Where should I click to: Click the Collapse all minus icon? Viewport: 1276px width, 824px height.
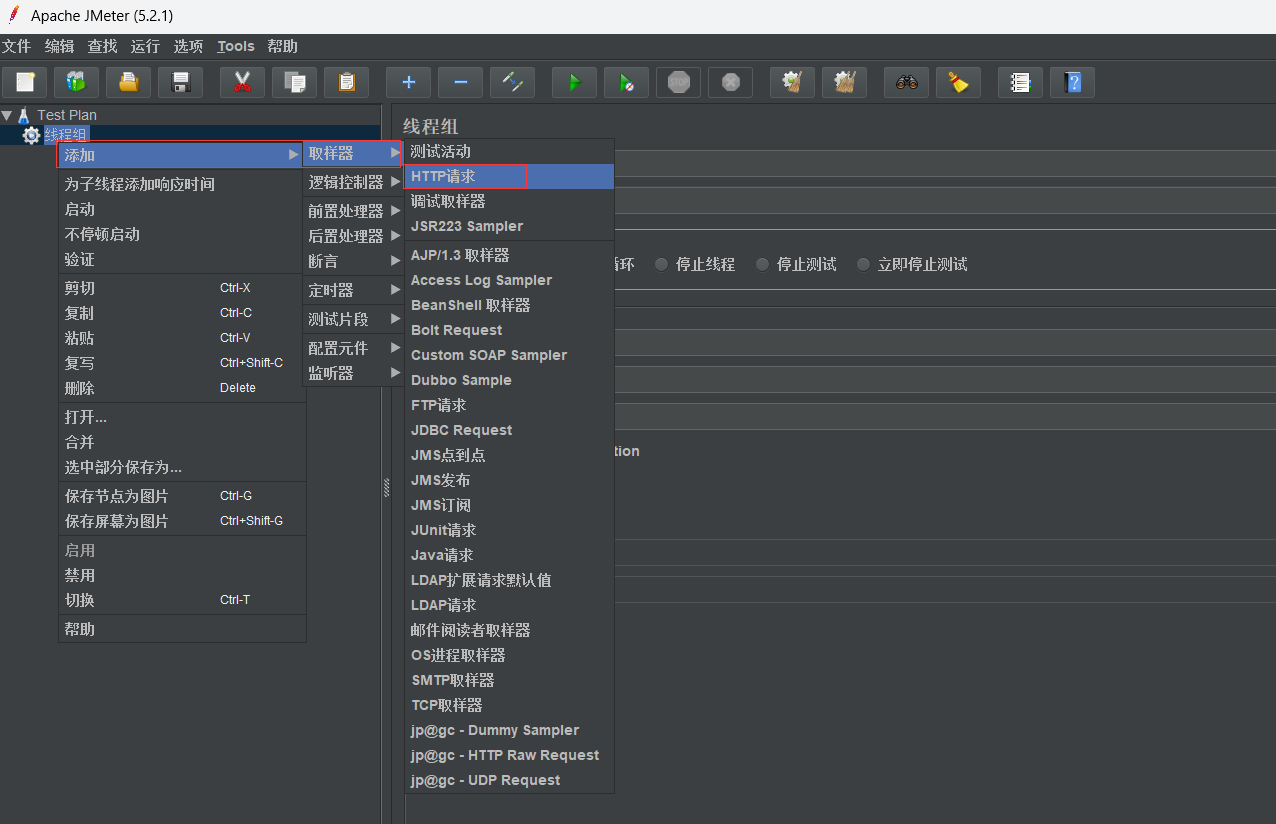[460, 82]
